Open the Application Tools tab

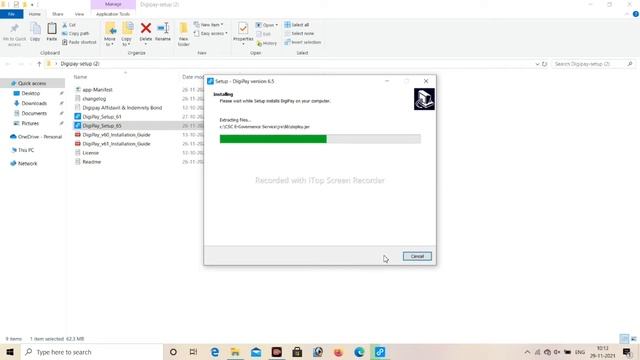(113, 14)
